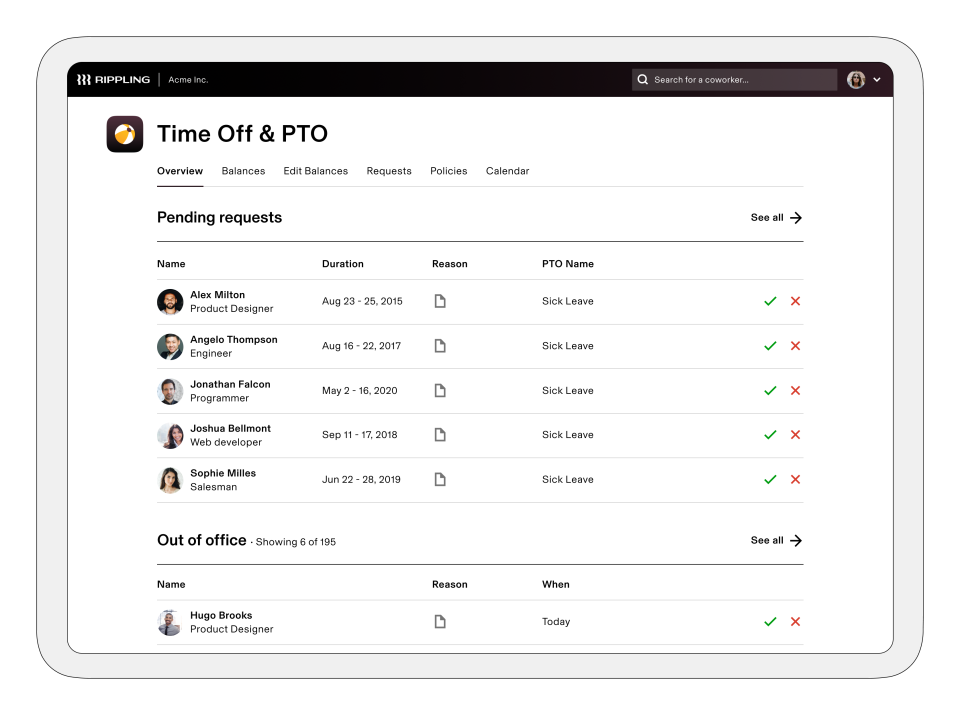960x715 pixels.
Task: Click the reason document icon for Alex Milton
Action: (440, 300)
